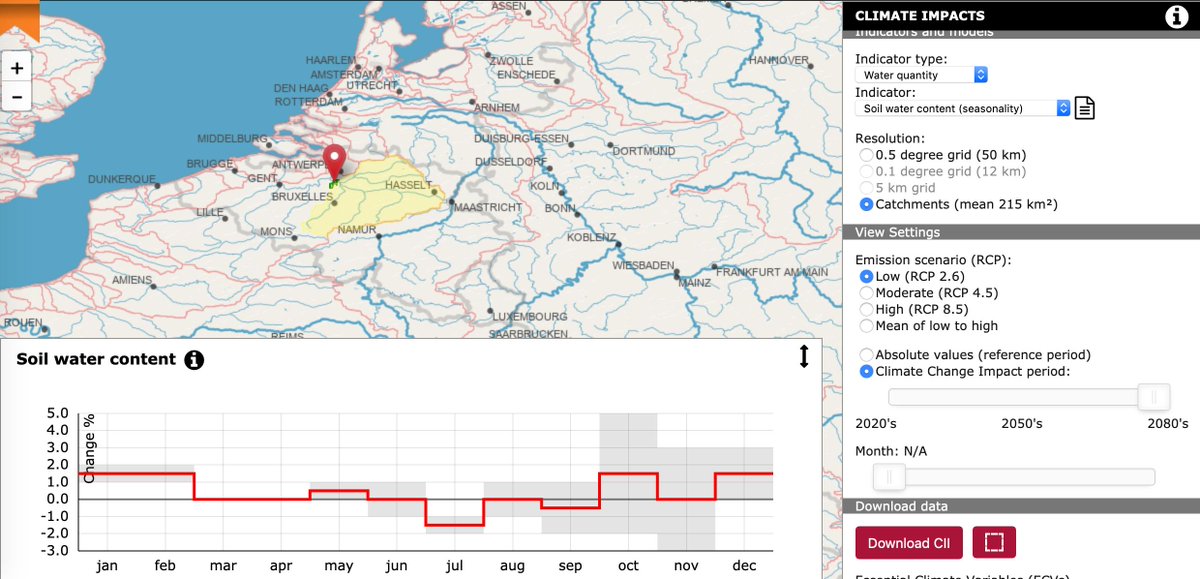1200x579 pixels.
Task: Select 0.1 degree grid resolution
Action: (x=867, y=171)
